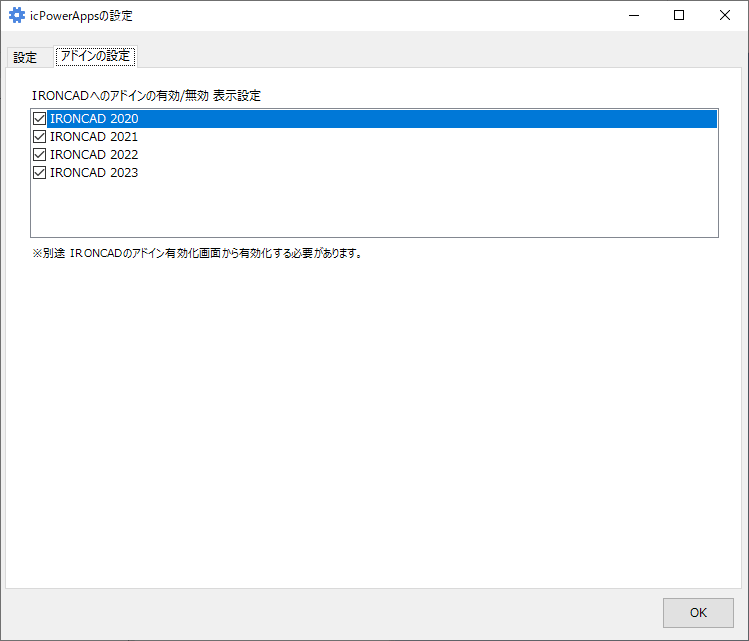
Task: Select the IRONCAD 2022 list entry text
Action: pos(94,155)
